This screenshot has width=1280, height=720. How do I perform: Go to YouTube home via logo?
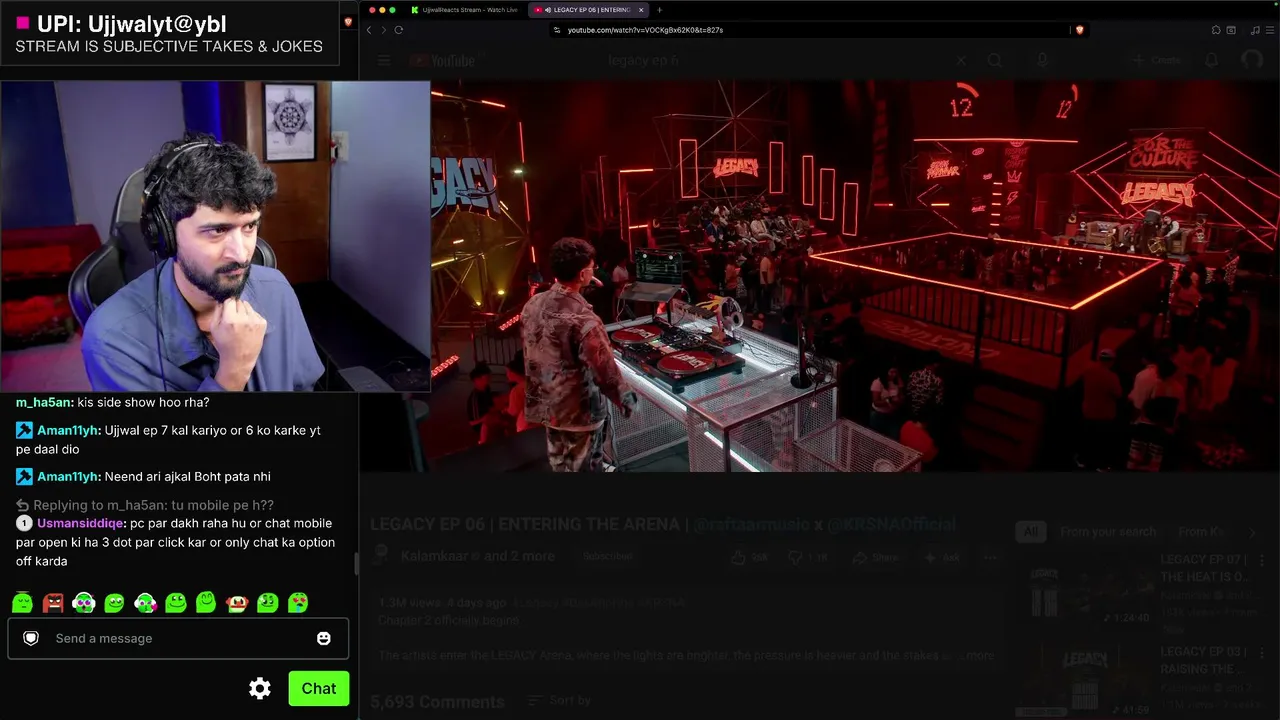443,60
